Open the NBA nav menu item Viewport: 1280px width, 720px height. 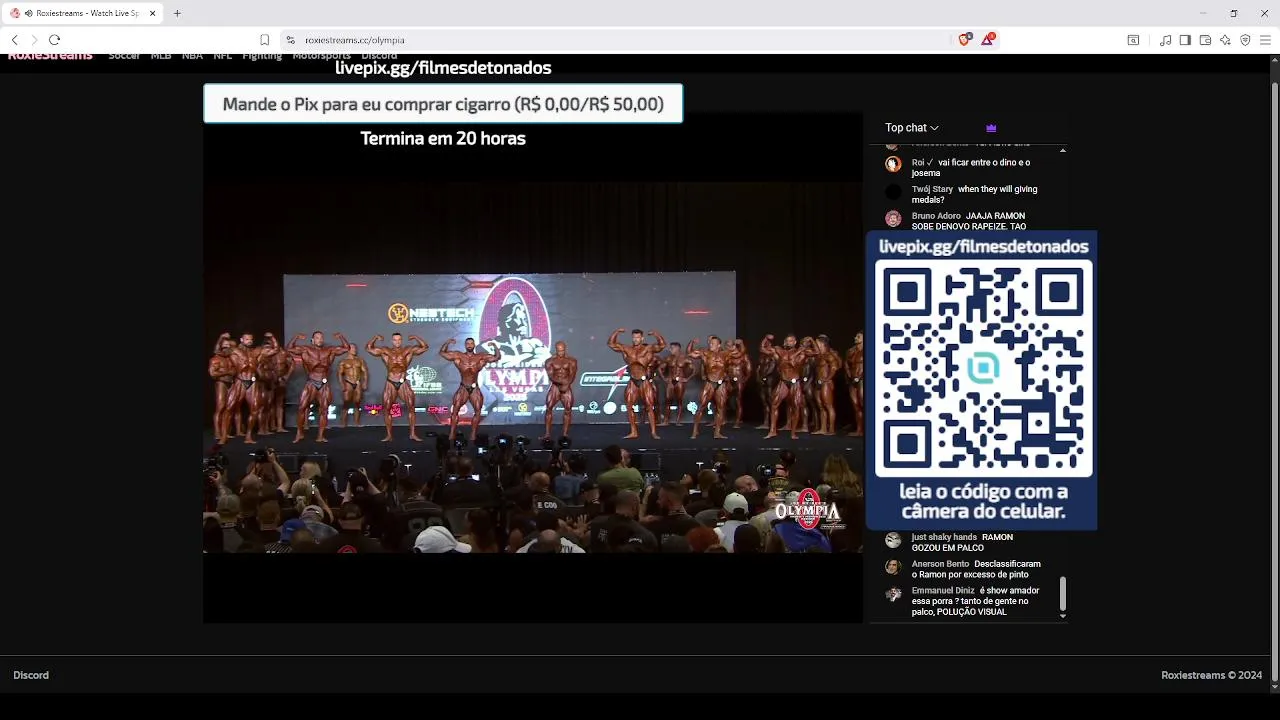[192, 56]
